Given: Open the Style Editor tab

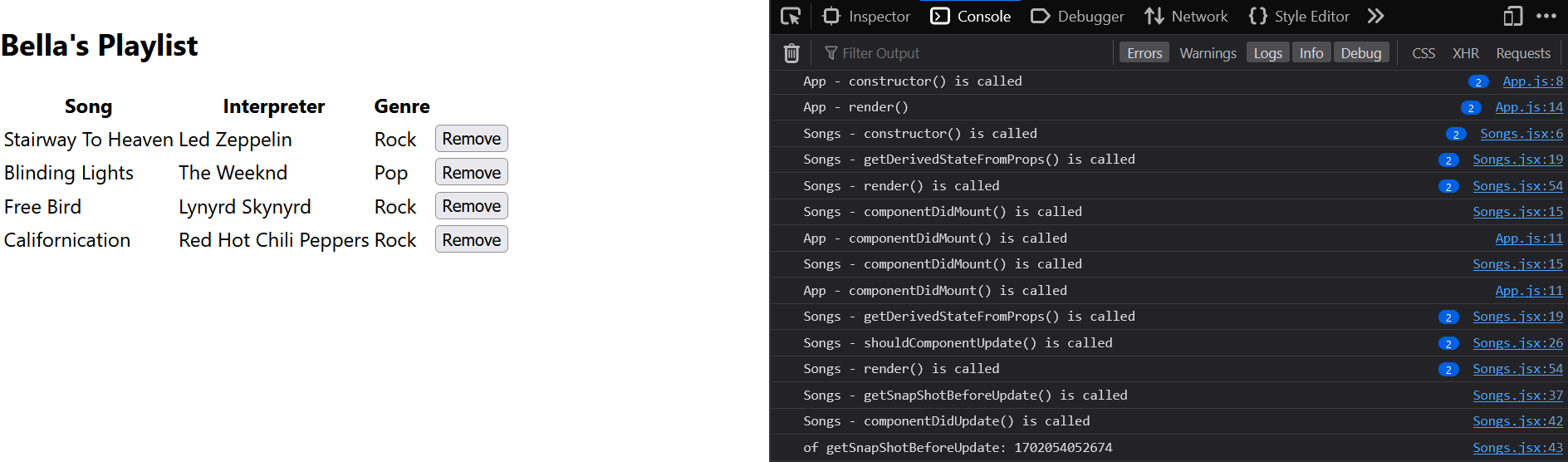Looking at the screenshot, I should pos(1299,17).
